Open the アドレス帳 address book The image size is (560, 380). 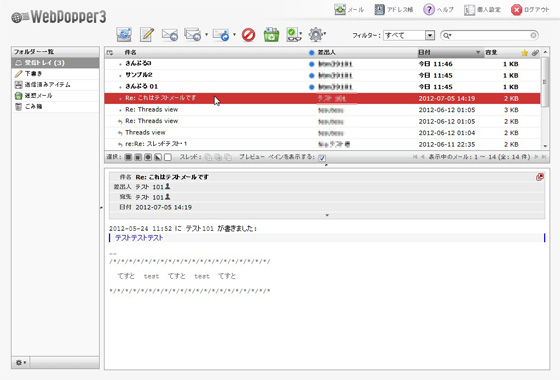[x=394, y=10]
